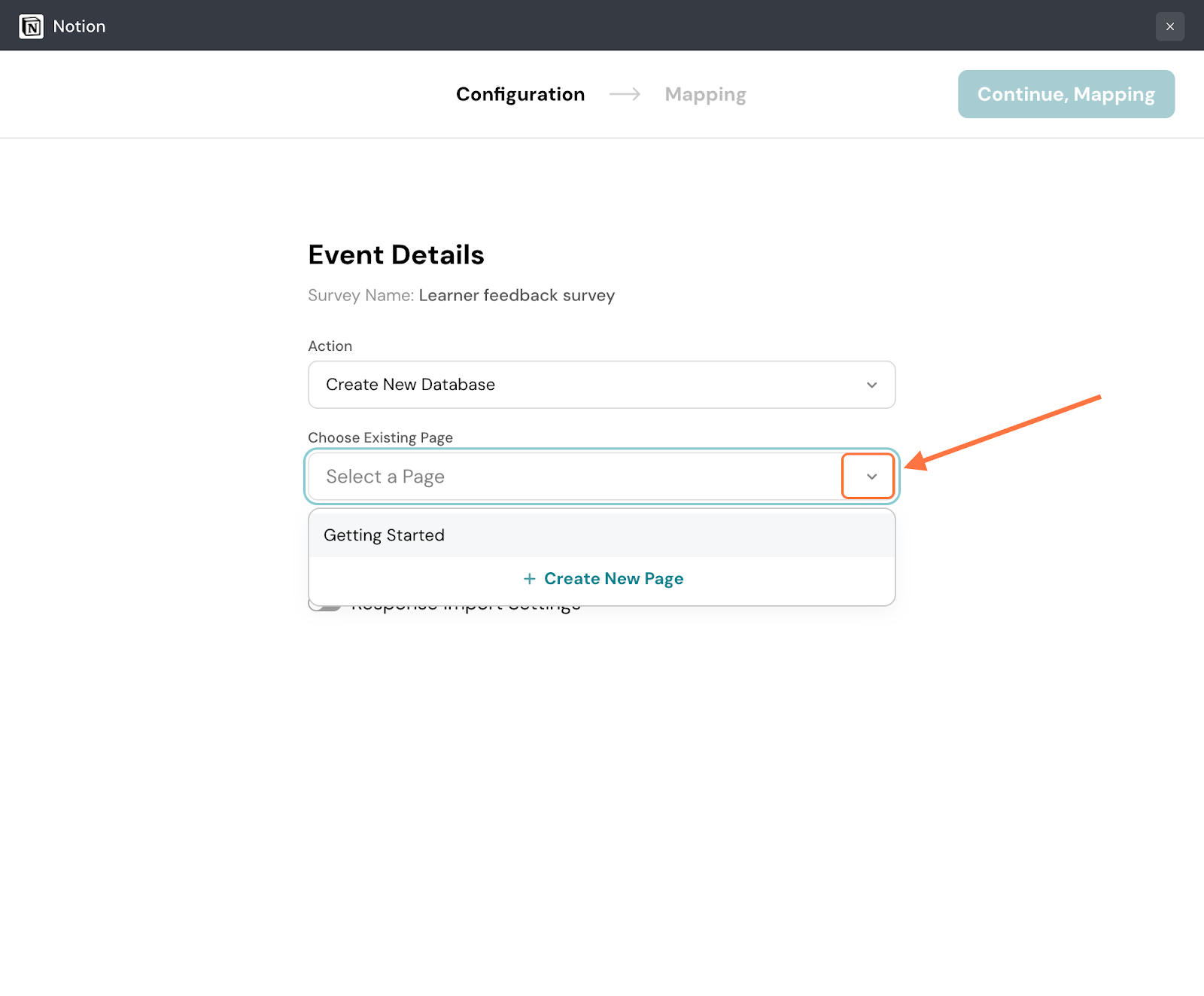Open the Create New Database action field

click(x=587, y=385)
